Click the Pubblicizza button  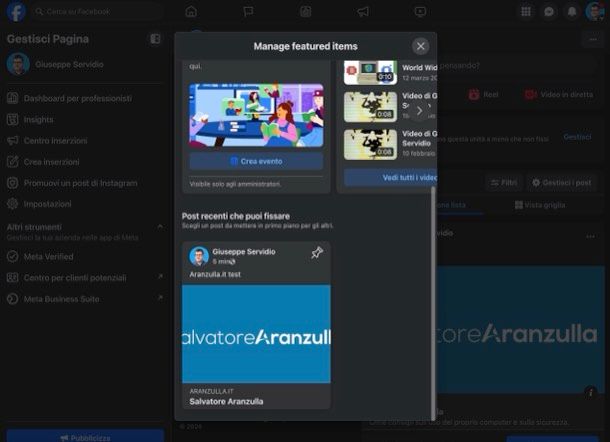pyautogui.click(x=85, y=437)
